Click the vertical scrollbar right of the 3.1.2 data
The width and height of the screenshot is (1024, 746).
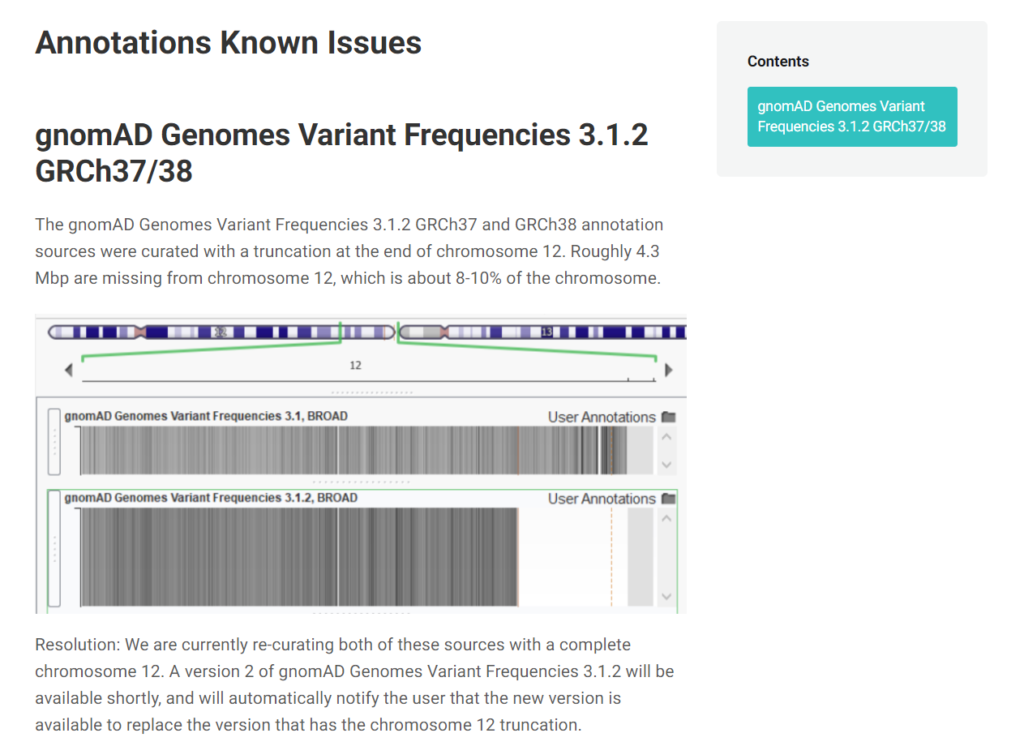point(665,556)
